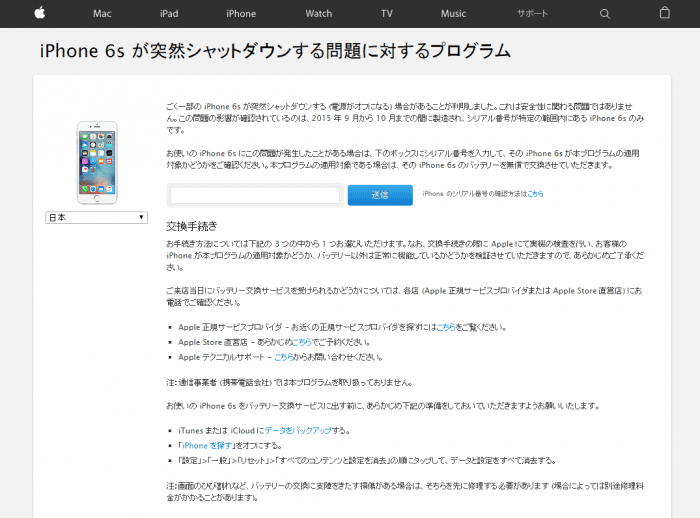Open the データをバックアップ link
700x518 pixels.
(298, 431)
